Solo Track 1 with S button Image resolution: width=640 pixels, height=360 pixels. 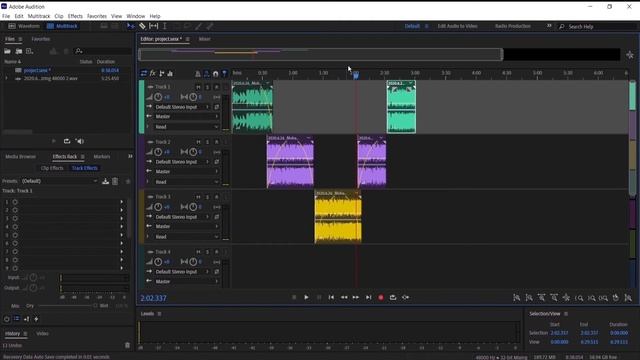(207, 87)
